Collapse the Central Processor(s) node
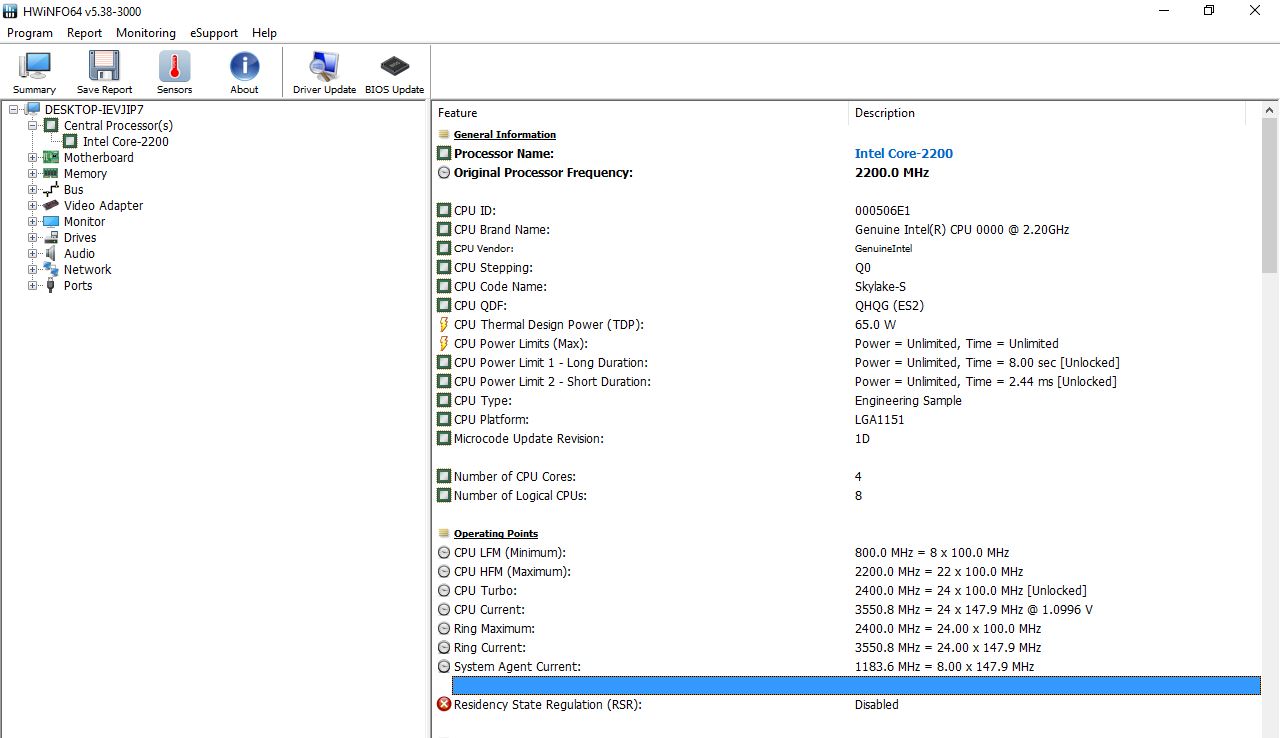The image size is (1280, 738). click(33, 125)
